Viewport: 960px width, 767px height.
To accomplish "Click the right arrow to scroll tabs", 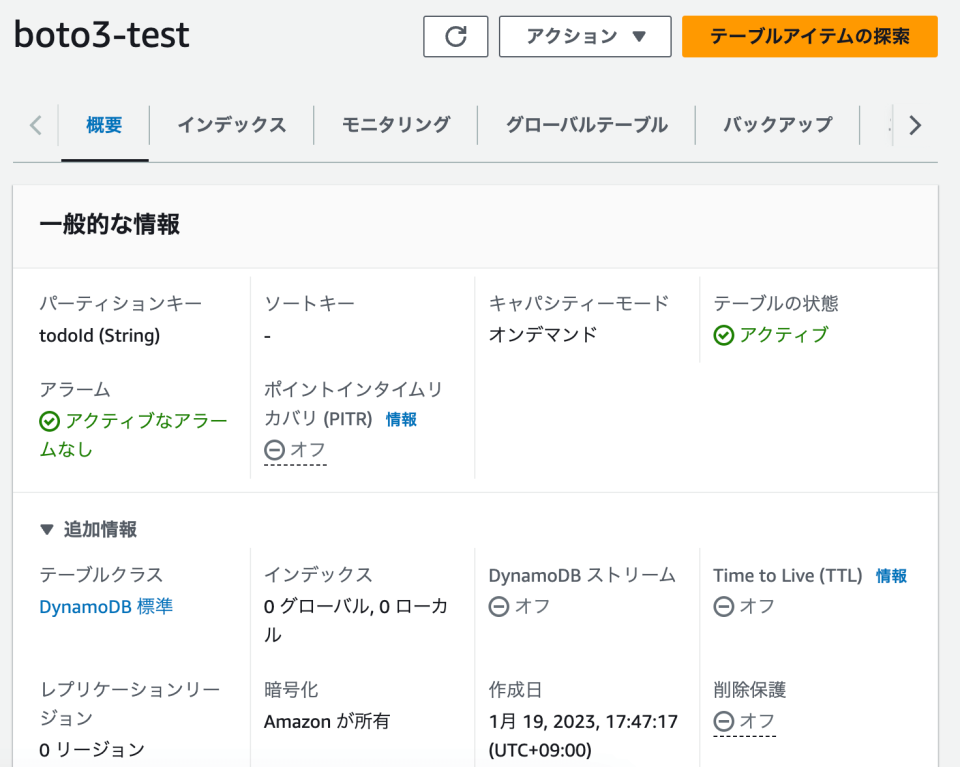I will [914, 124].
